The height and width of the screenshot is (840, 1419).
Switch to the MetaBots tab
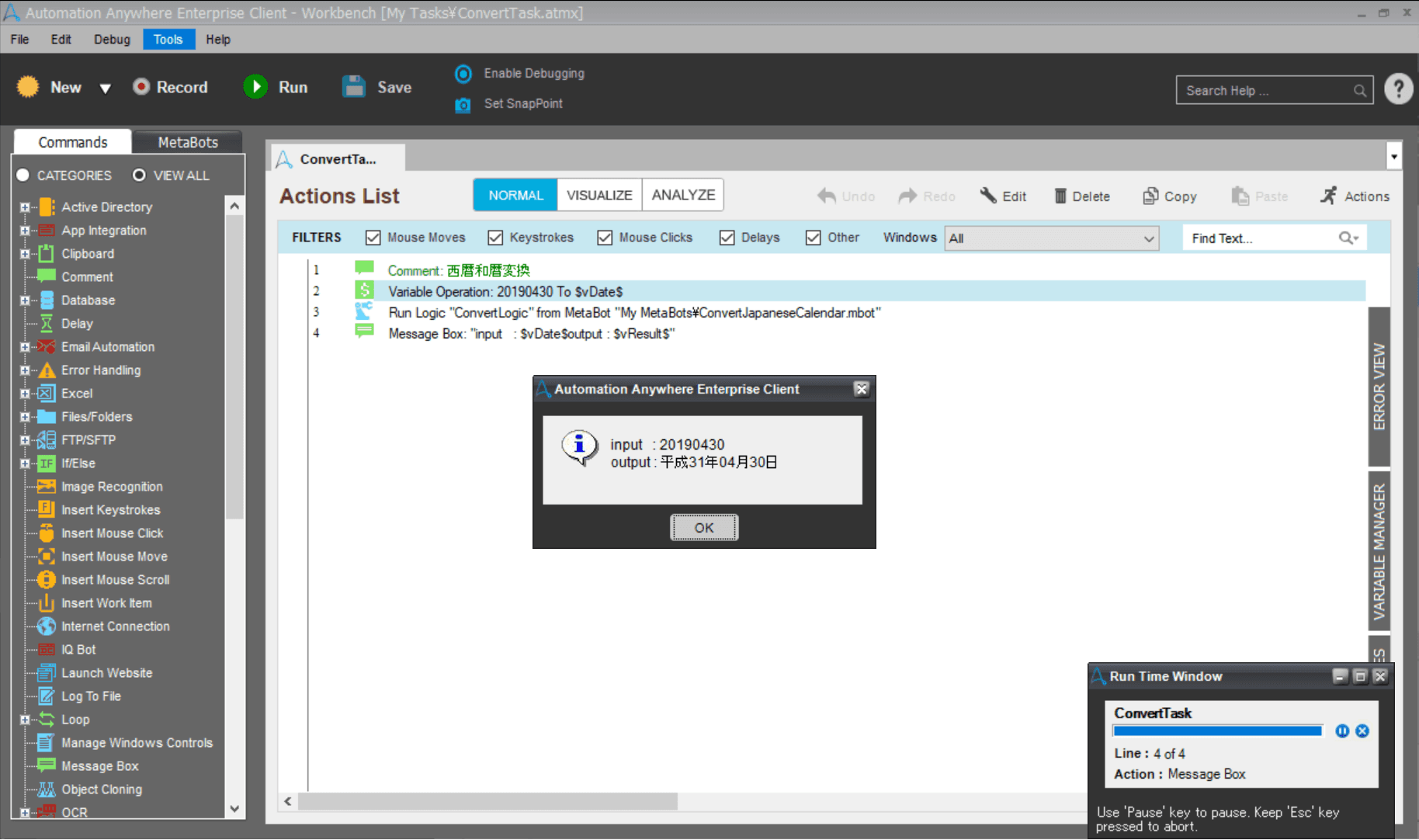click(188, 142)
